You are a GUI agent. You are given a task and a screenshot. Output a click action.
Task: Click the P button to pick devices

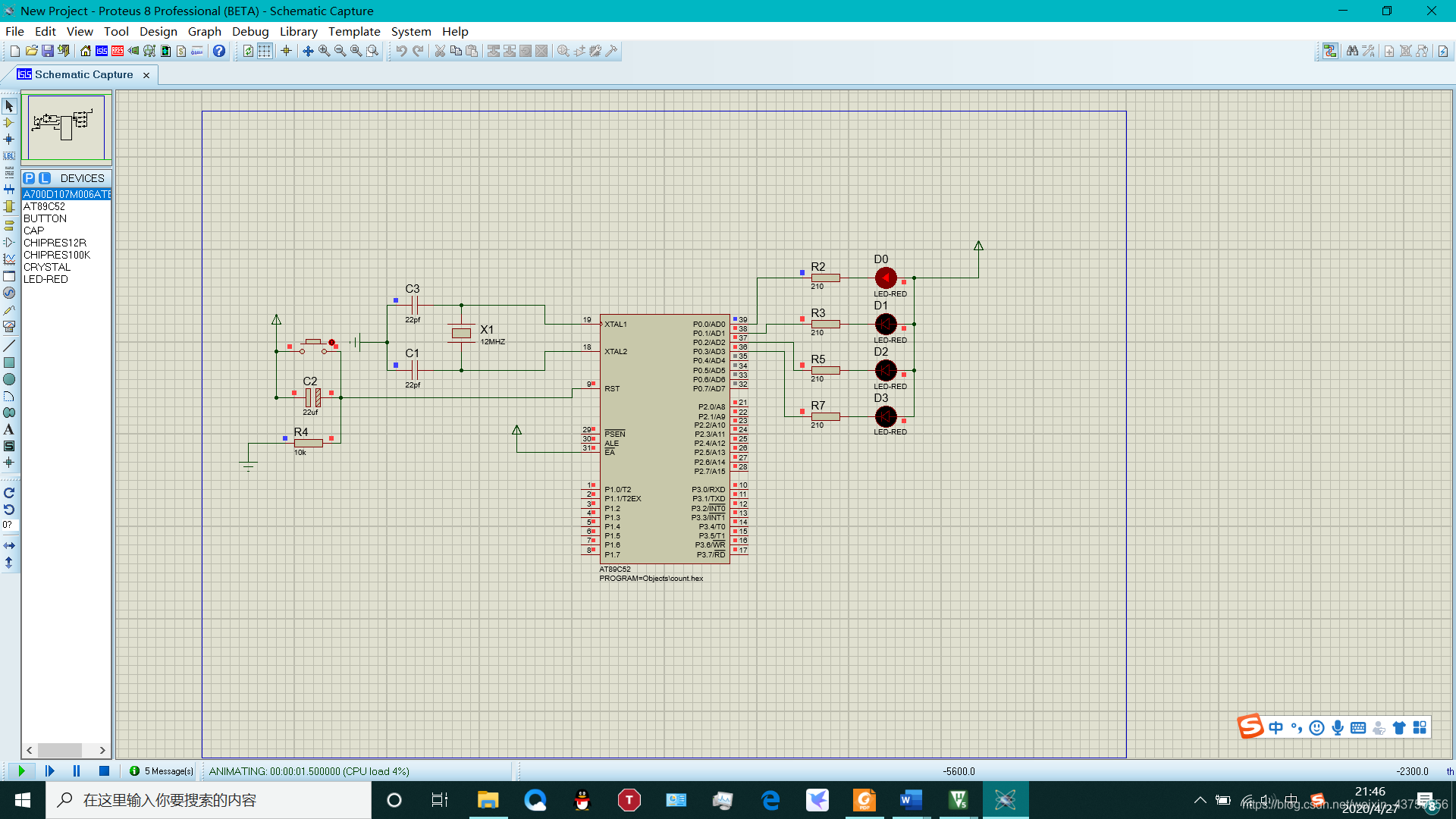[x=29, y=177]
